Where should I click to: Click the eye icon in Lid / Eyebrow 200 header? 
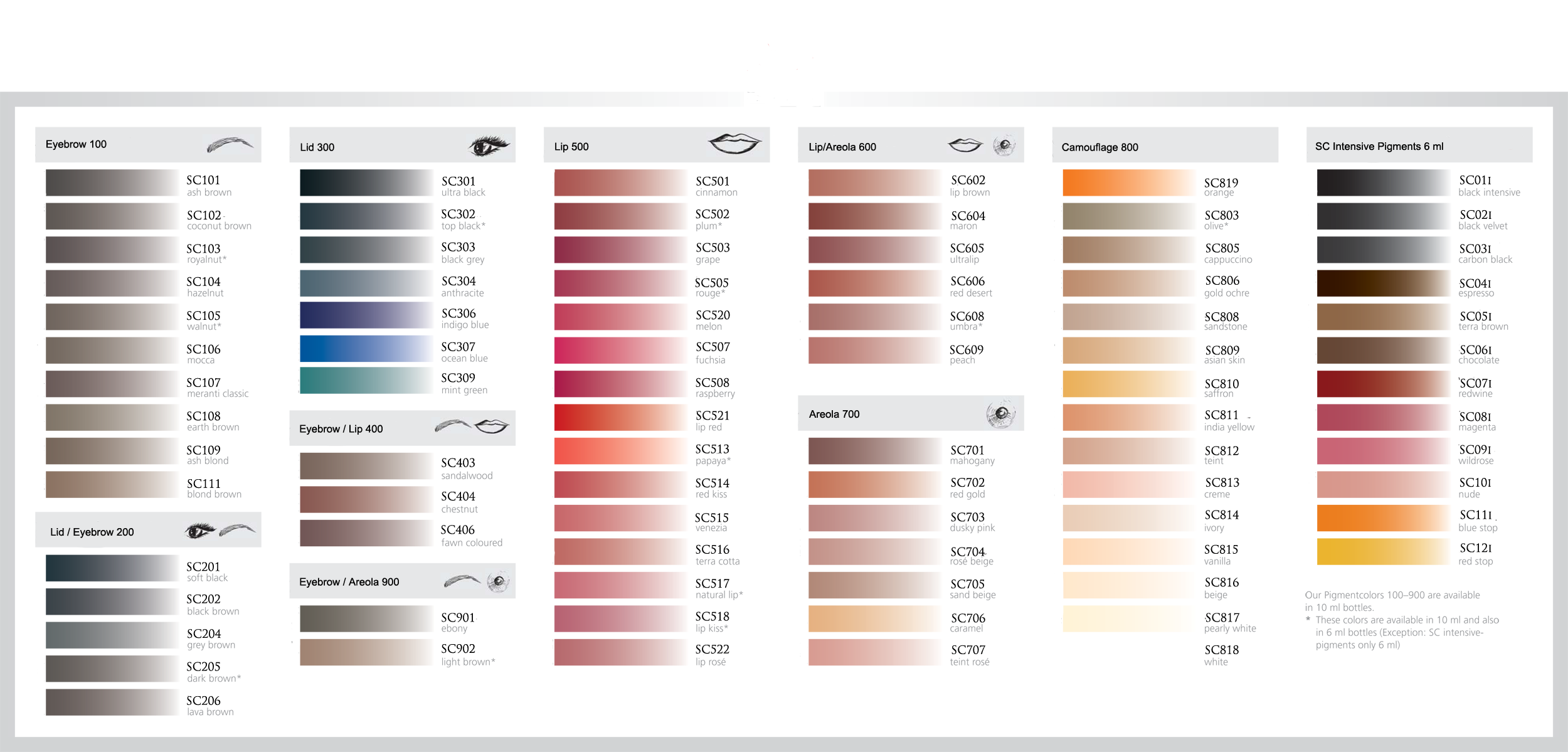(x=200, y=531)
